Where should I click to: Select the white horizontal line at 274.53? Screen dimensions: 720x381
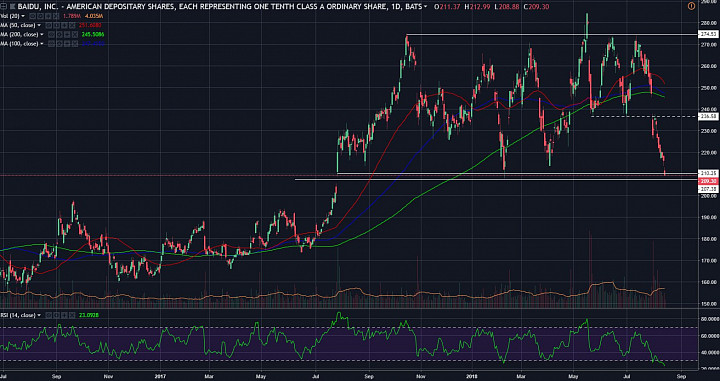coord(551,35)
